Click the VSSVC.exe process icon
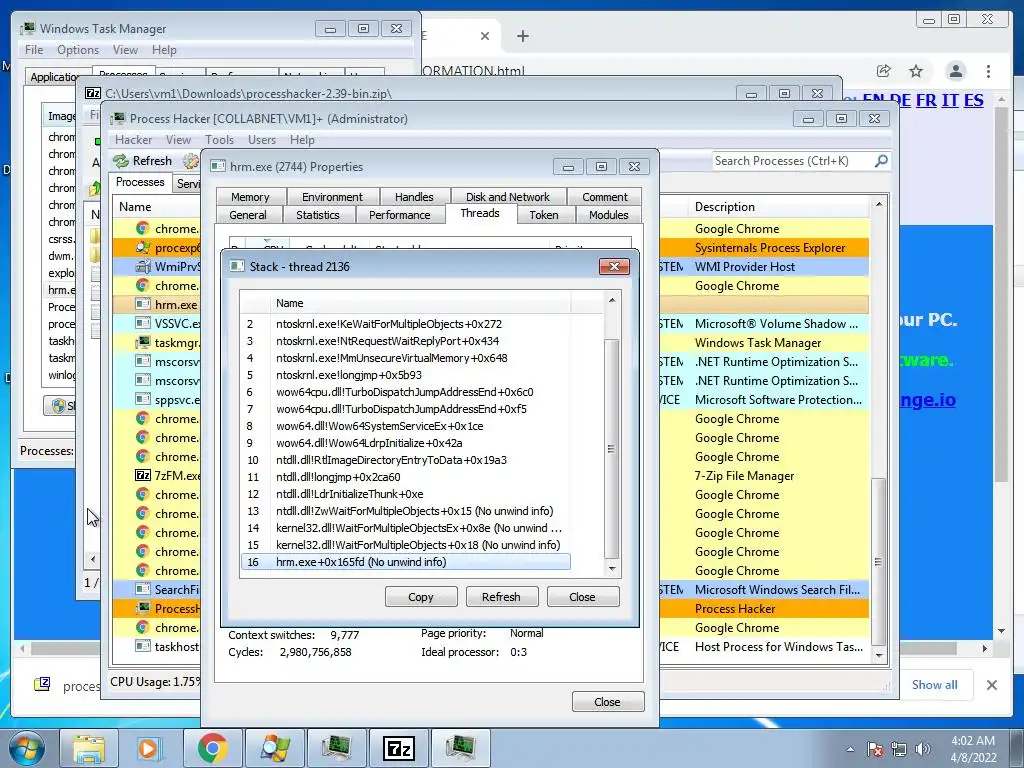Image resolution: width=1024 pixels, height=768 pixels. tap(142, 323)
